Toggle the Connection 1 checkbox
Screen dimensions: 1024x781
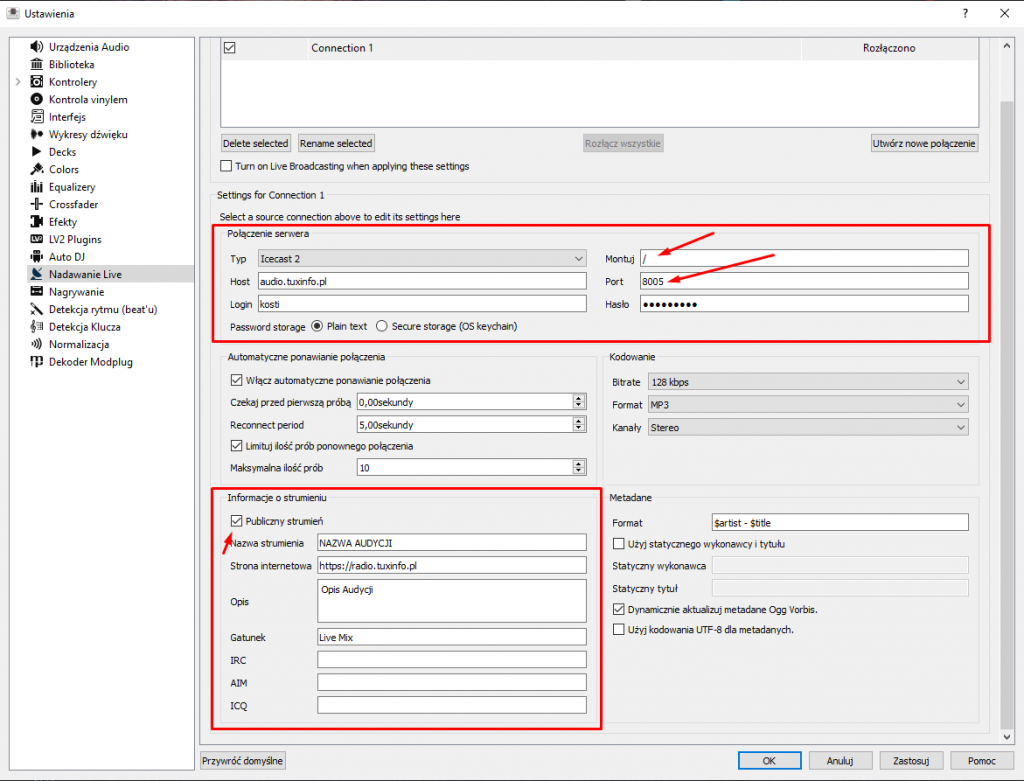tap(229, 48)
